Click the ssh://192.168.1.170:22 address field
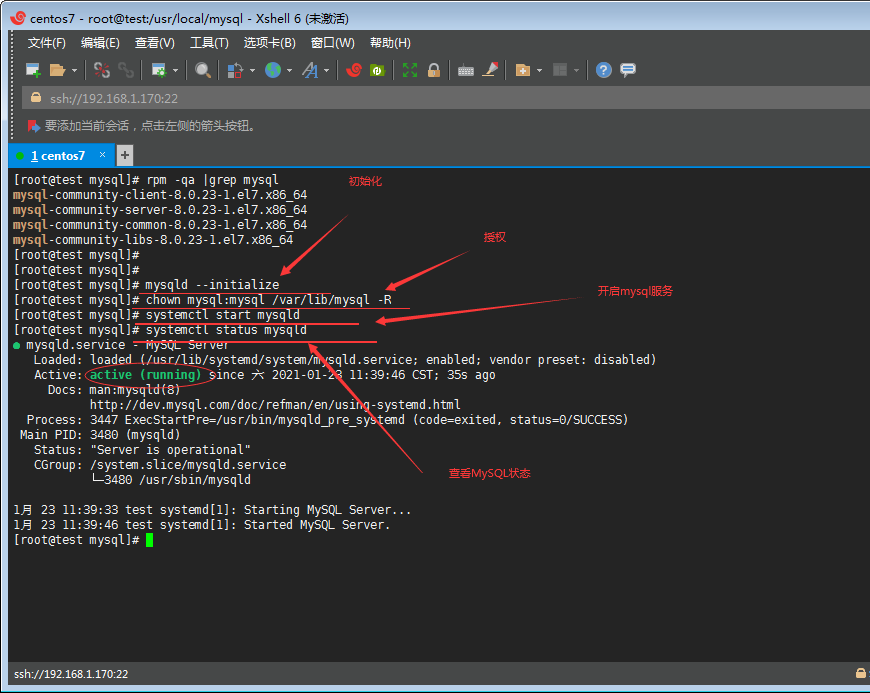The height and width of the screenshot is (693, 870). click(114, 98)
